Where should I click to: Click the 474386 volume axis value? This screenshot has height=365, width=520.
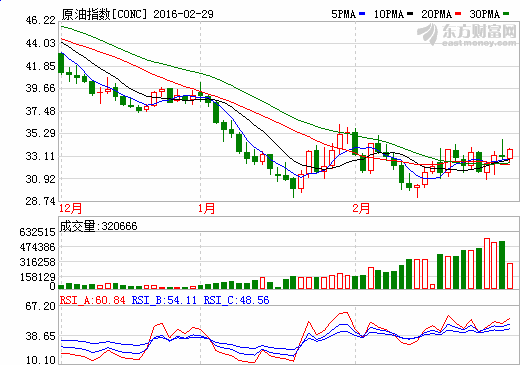coord(38,247)
